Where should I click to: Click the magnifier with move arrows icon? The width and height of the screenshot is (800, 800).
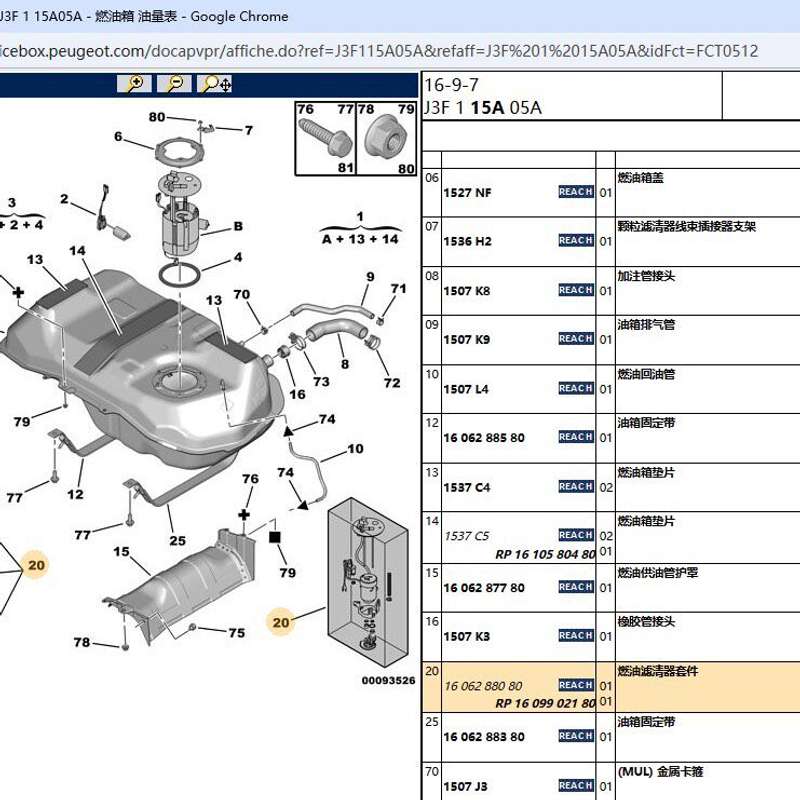click(x=215, y=84)
